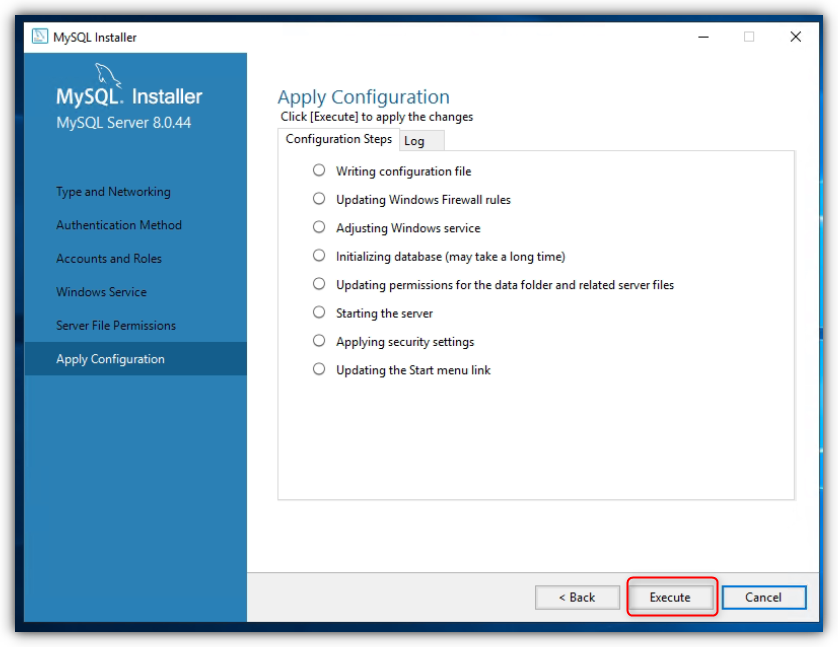Minimize the MySQL Installer window
This screenshot has height=647, width=838.
[703, 37]
